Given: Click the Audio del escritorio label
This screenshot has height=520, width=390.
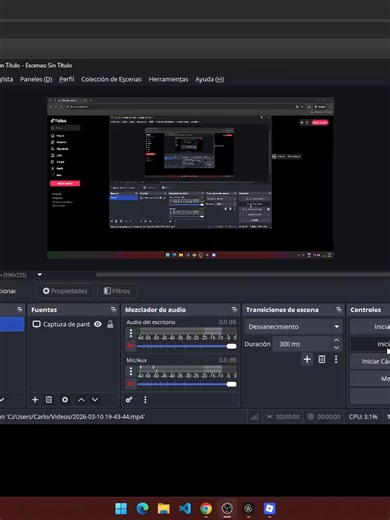Looking at the screenshot, I should [x=151, y=322].
